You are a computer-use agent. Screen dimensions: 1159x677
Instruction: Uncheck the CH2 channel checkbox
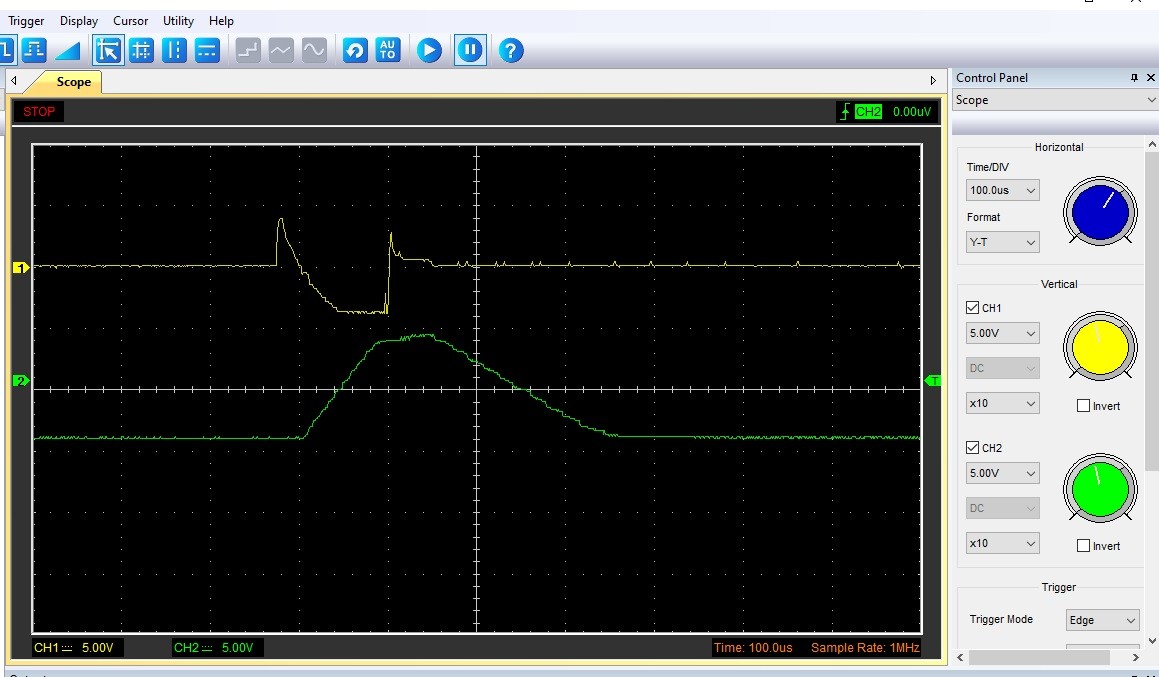point(973,448)
